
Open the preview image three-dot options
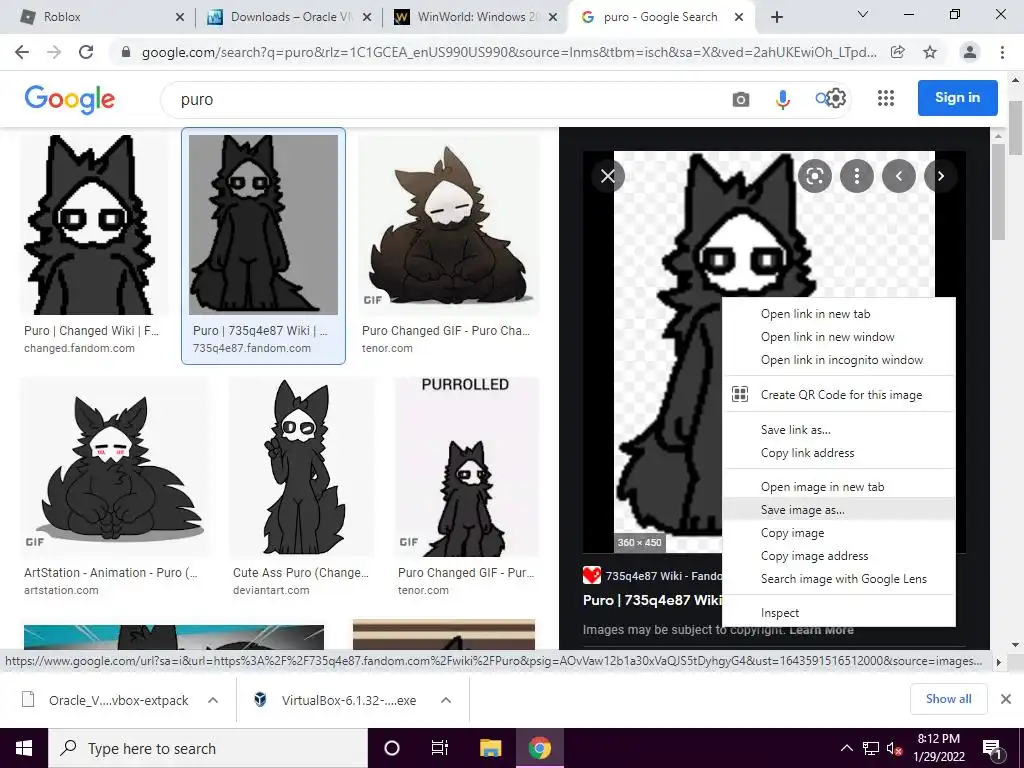click(856, 176)
